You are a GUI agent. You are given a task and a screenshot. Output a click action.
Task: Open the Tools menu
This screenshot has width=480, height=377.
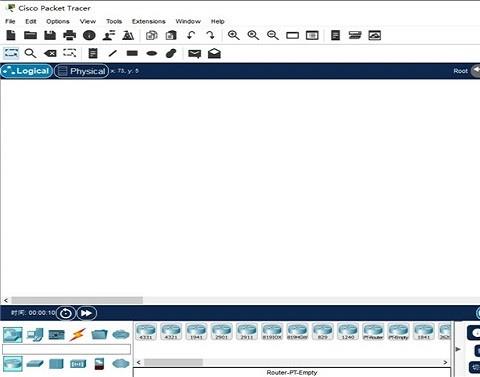(114, 21)
